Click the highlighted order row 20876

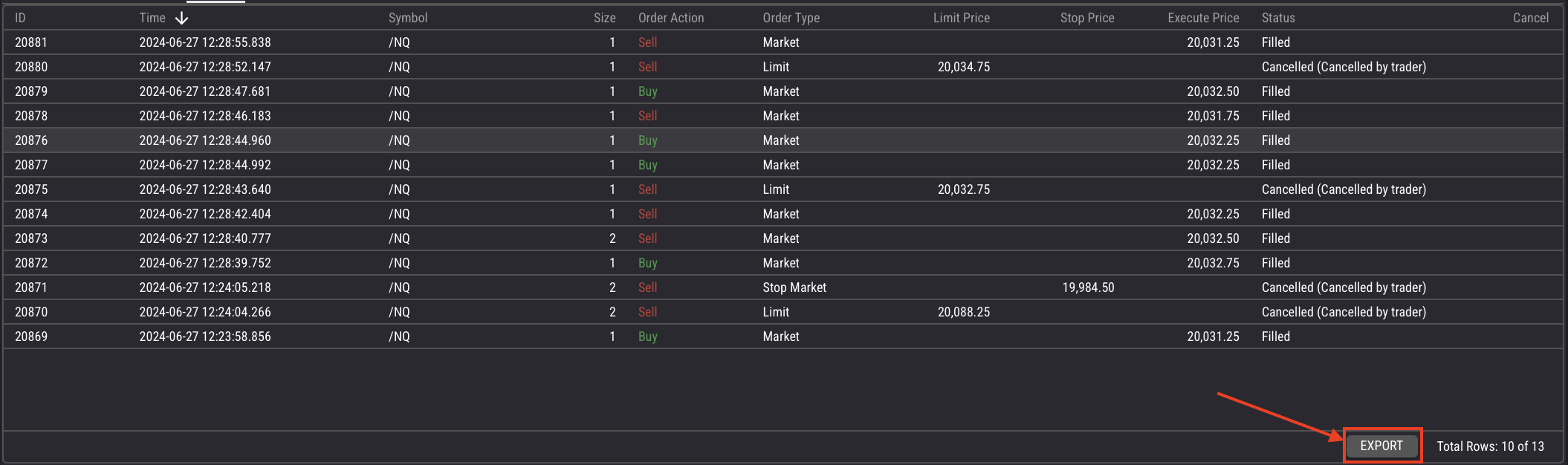pyautogui.click(x=31, y=140)
